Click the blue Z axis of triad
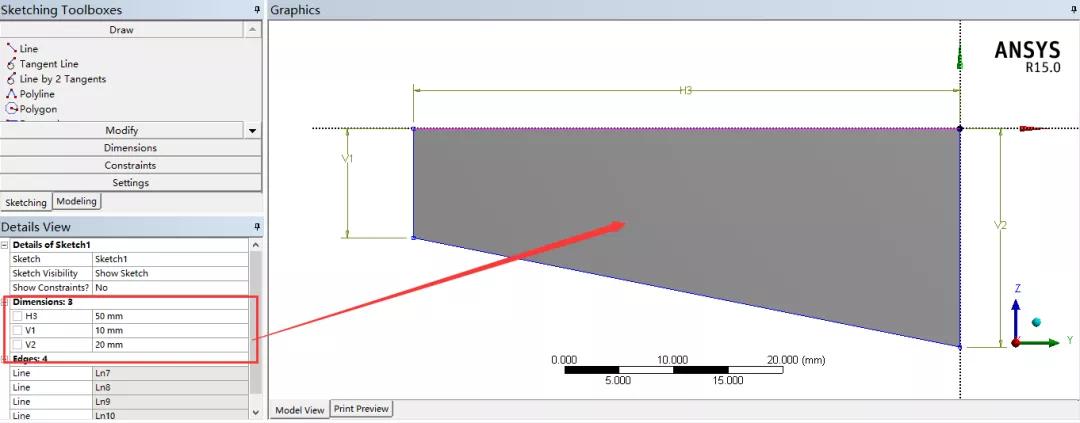1080x423 pixels. pyautogui.click(x=1015, y=316)
